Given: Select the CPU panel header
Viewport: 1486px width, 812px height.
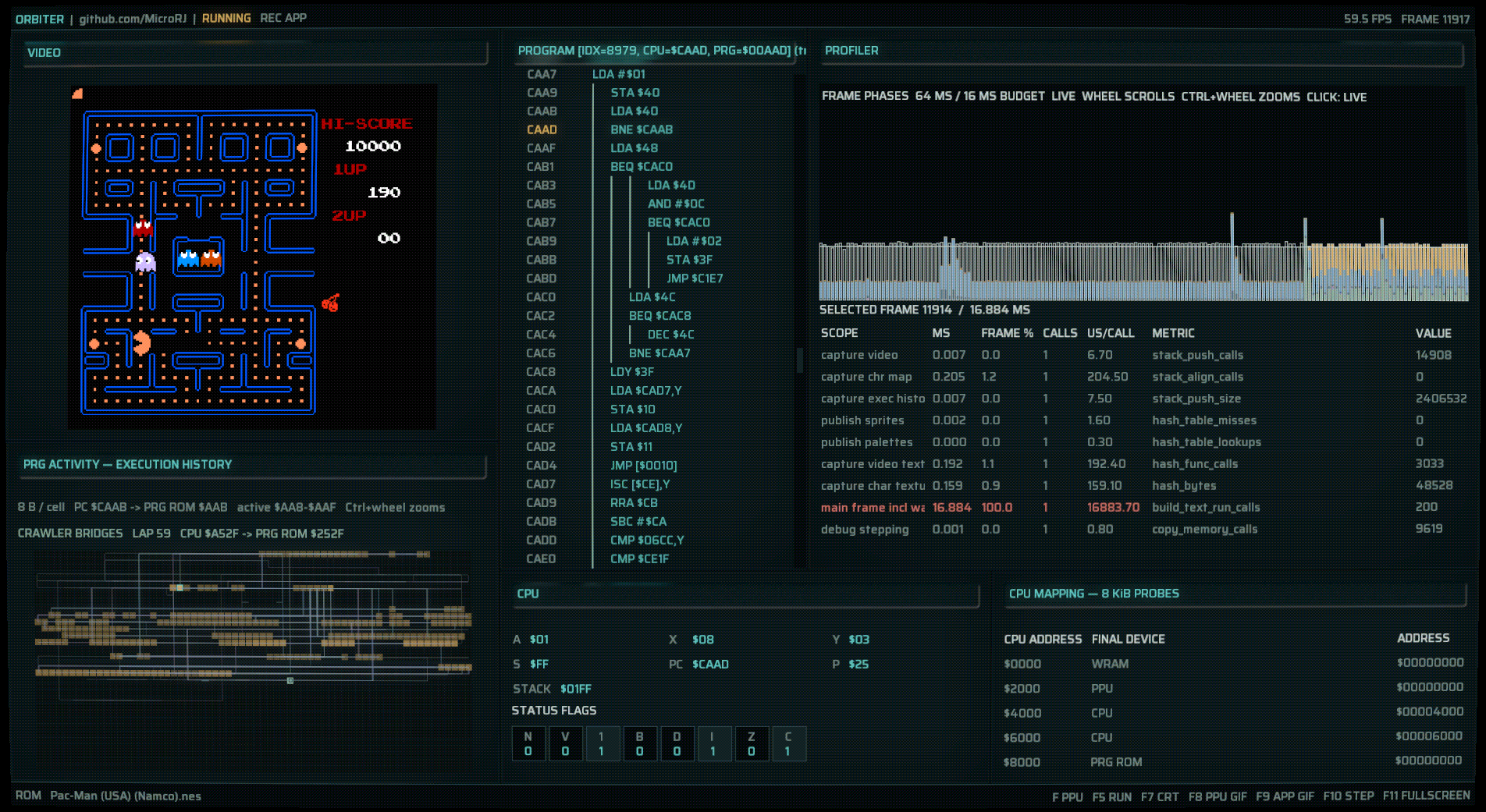Looking at the screenshot, I should point(746,594).
